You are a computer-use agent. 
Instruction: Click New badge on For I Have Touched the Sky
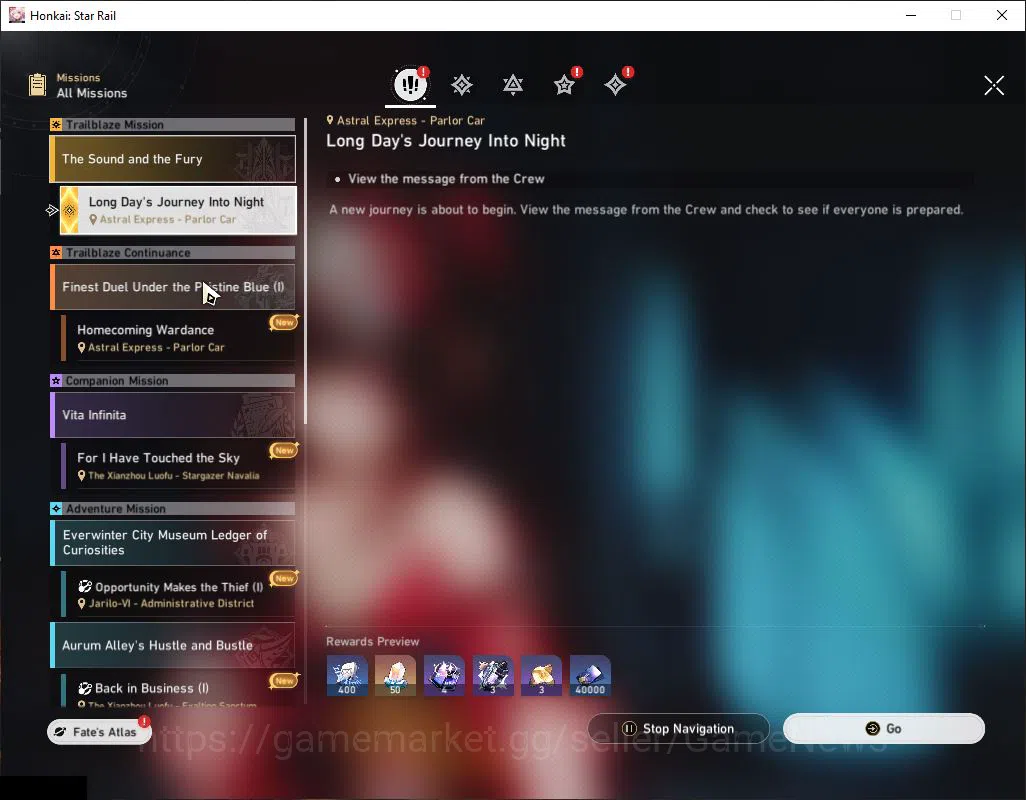[x=284, y=450]
